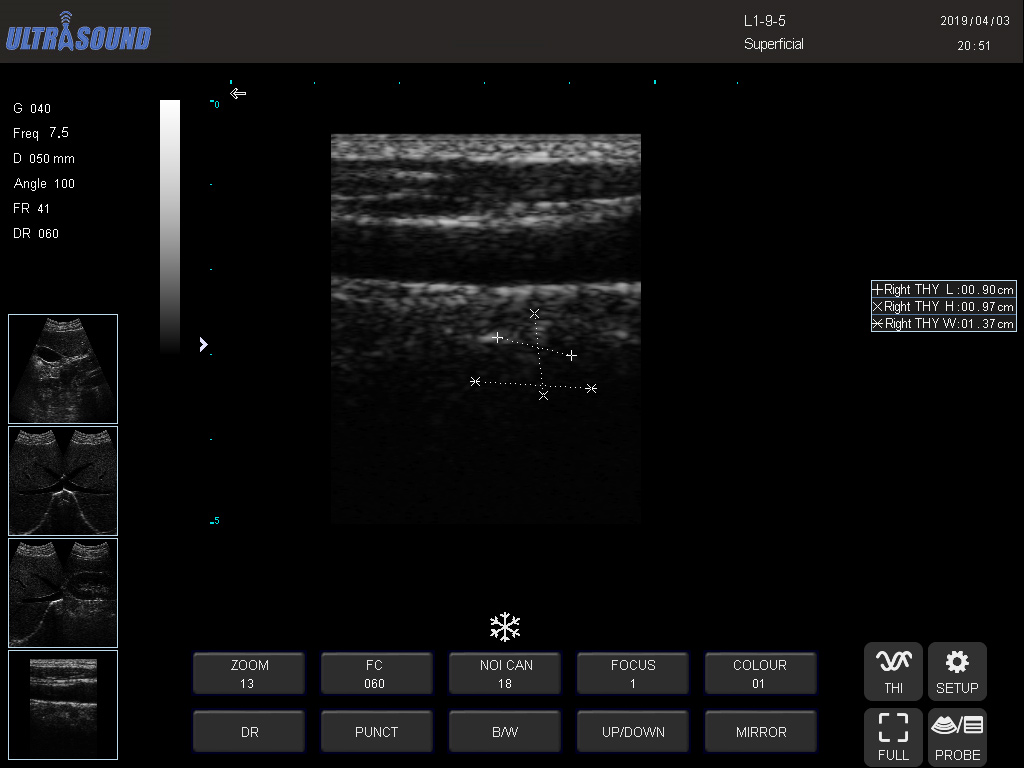Open the PROBE selection icon

pyautogui.click(x=957, y=737)
